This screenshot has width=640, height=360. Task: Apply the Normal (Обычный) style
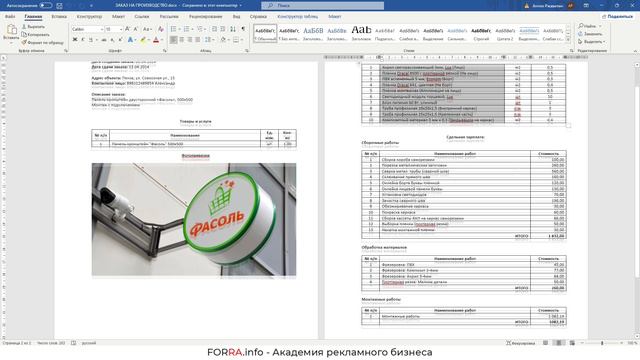pyautogui.click(x=265, y=33)
